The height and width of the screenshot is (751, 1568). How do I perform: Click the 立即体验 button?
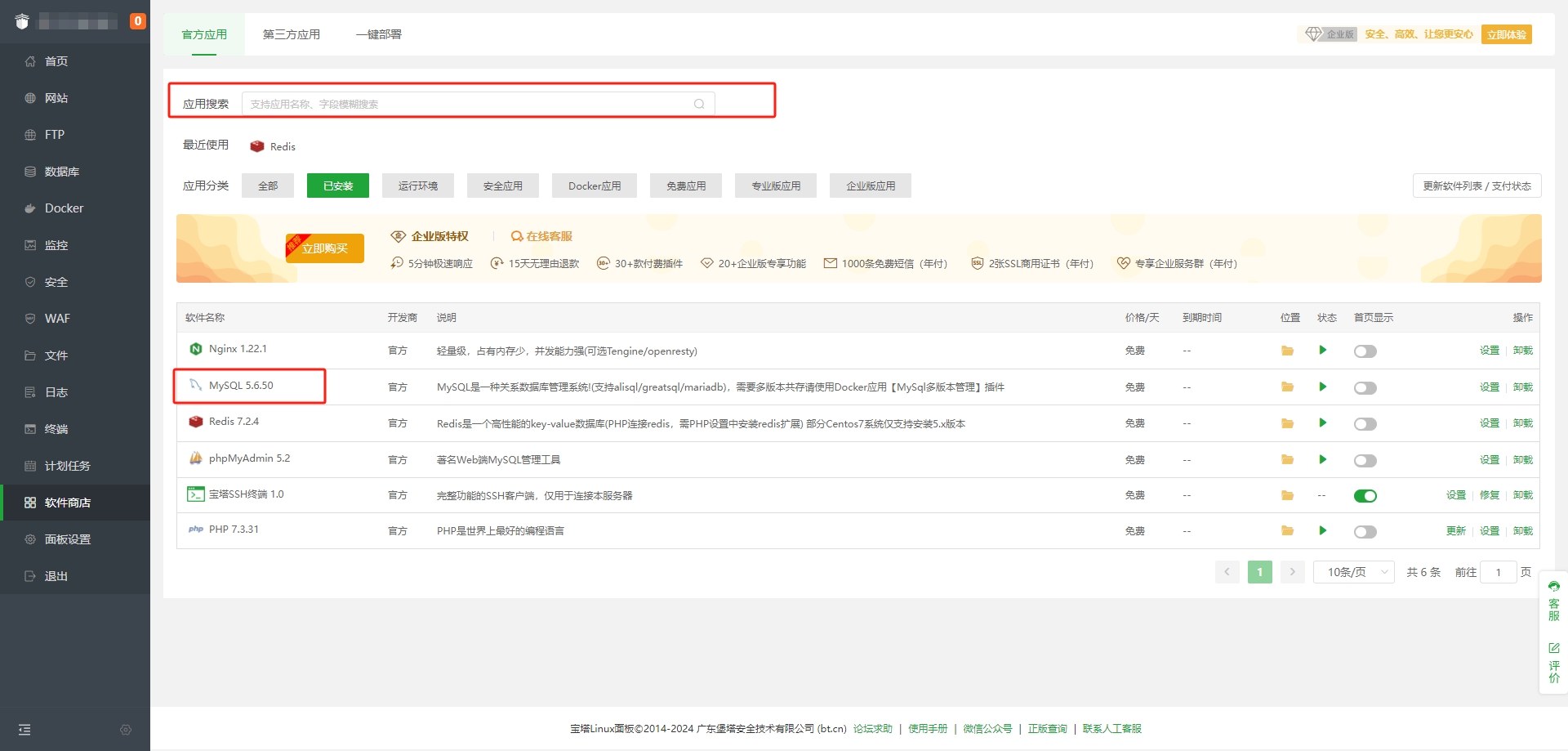1507,34
